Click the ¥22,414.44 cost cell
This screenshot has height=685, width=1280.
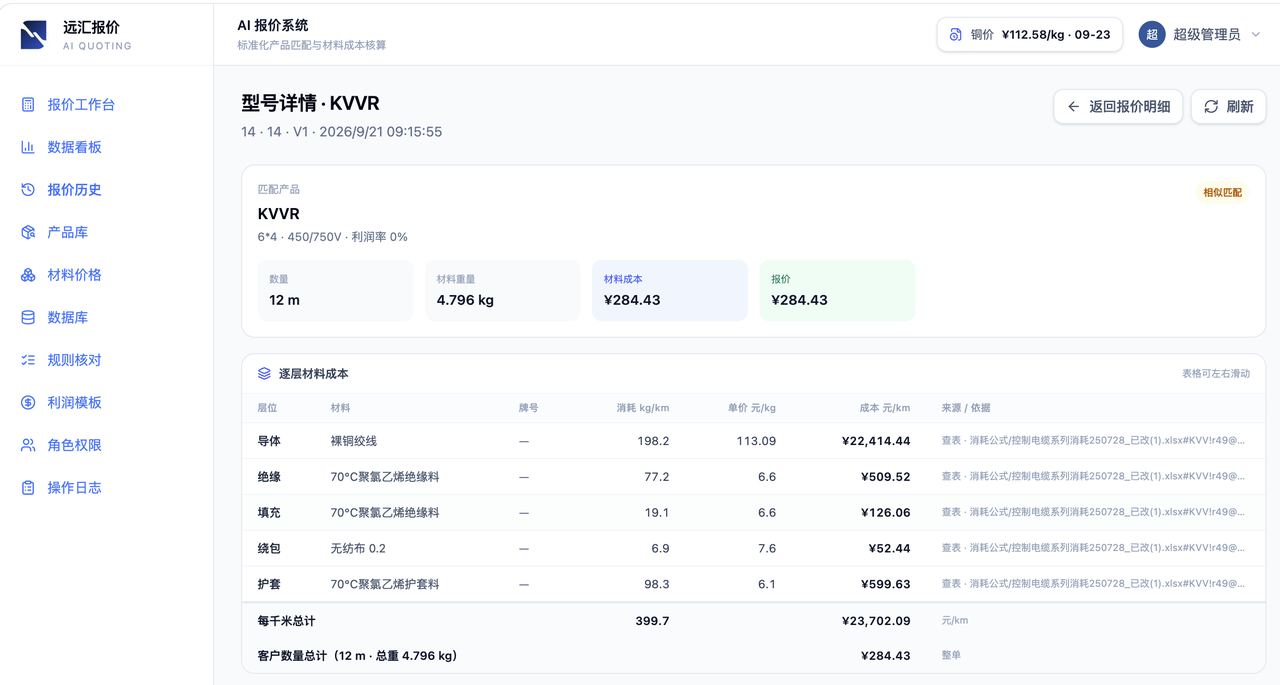tap(876, 441)
